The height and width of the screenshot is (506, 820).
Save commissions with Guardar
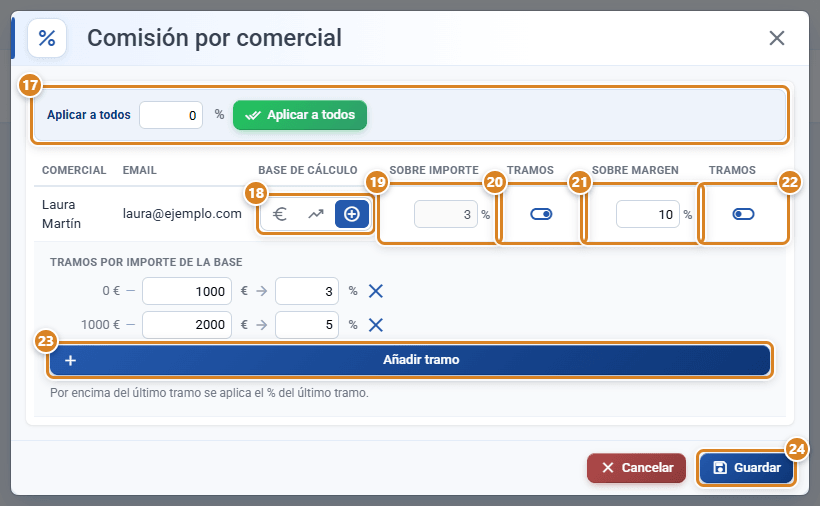[746, 467]
